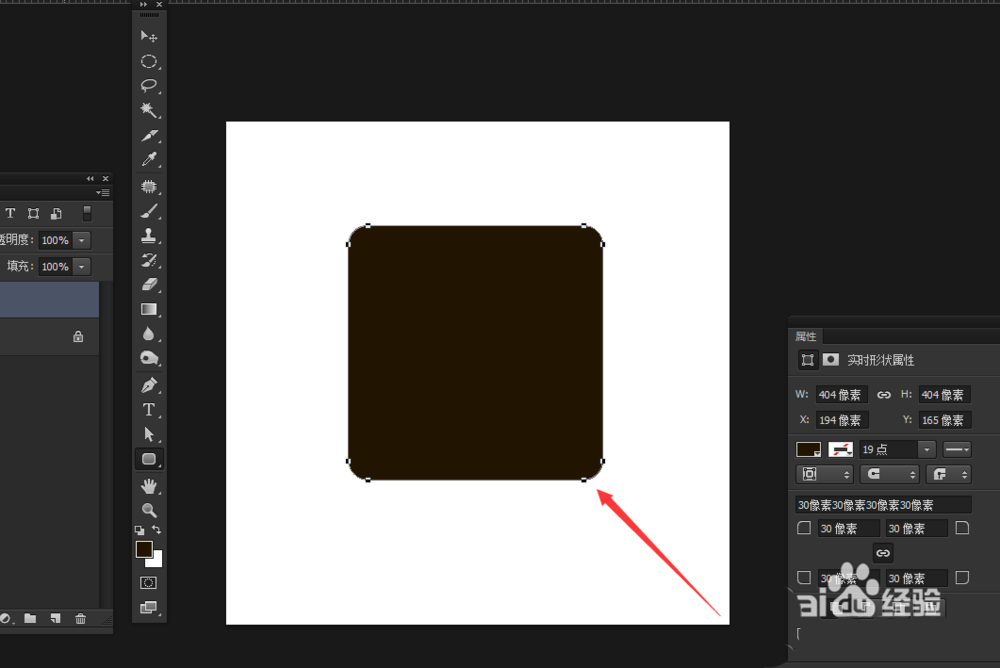Select the Sponge tool
The height and width of the screenshot is (668, 1000).
149,358
